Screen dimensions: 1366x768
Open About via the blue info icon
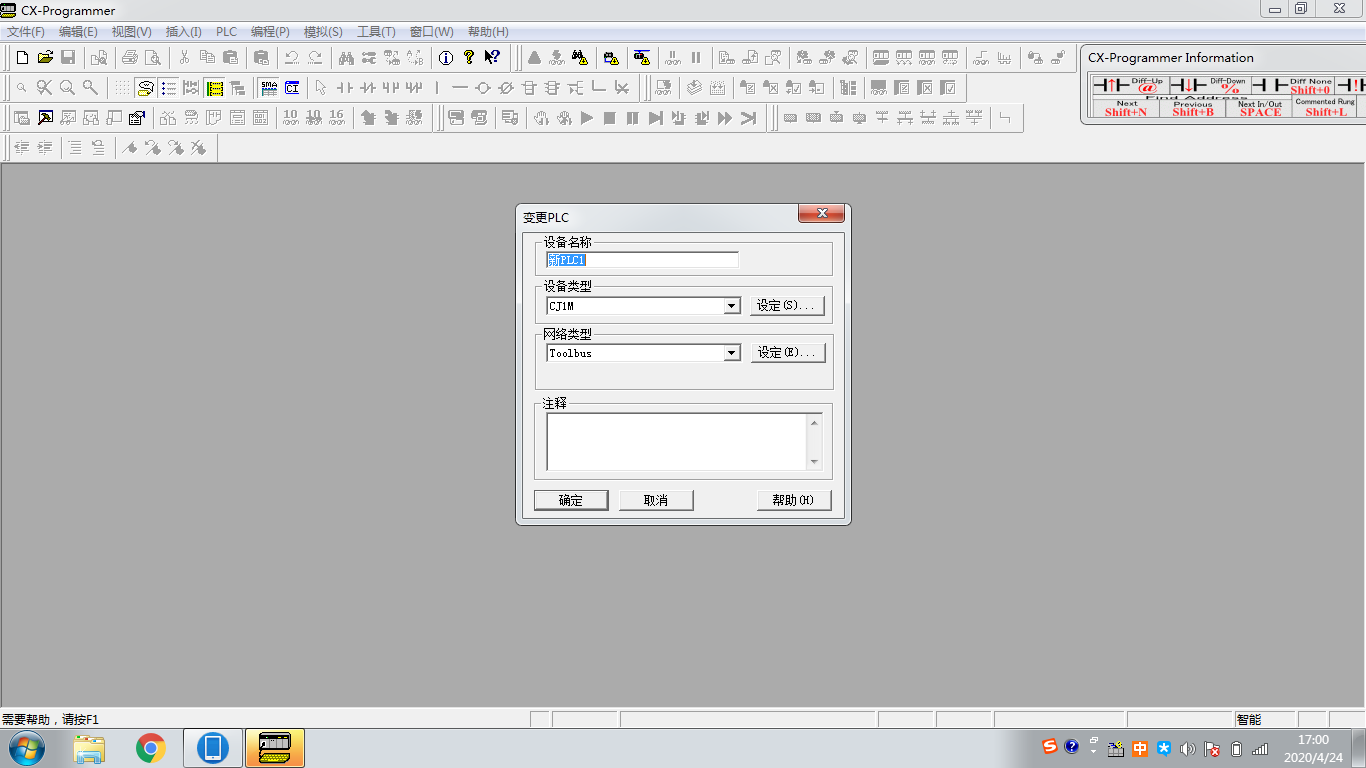[446, 58]
